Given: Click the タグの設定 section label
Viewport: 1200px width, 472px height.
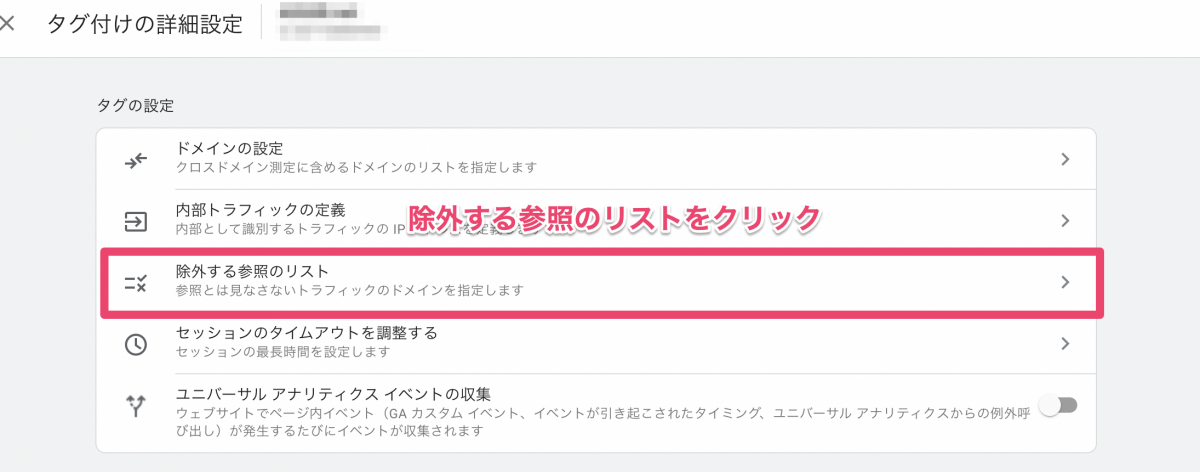Looking at the screenshot, I should click(x=135, y=104).
